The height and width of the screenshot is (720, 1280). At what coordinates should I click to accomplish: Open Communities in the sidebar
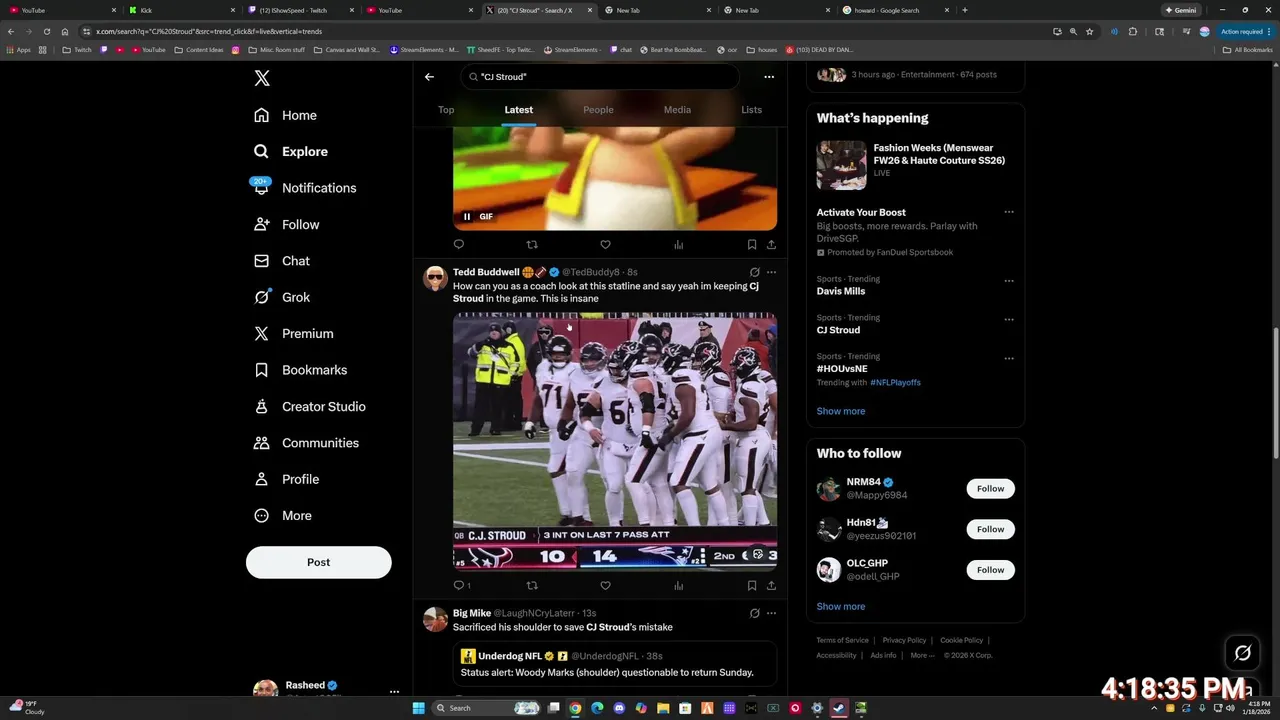coord(306,443)
